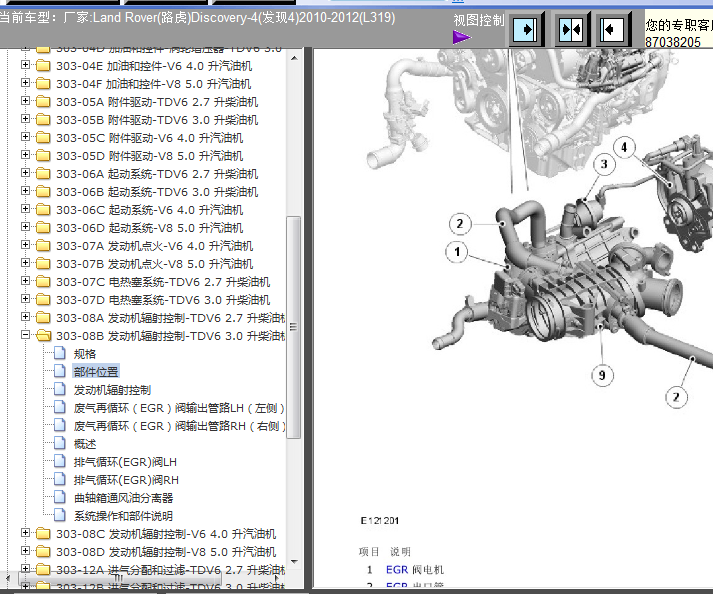Open 废气再循环 (EGR) 阀输出管路LH page
The height and width of the screenshot is (594, 713).
pyautogui.click(x=179, y=408)
